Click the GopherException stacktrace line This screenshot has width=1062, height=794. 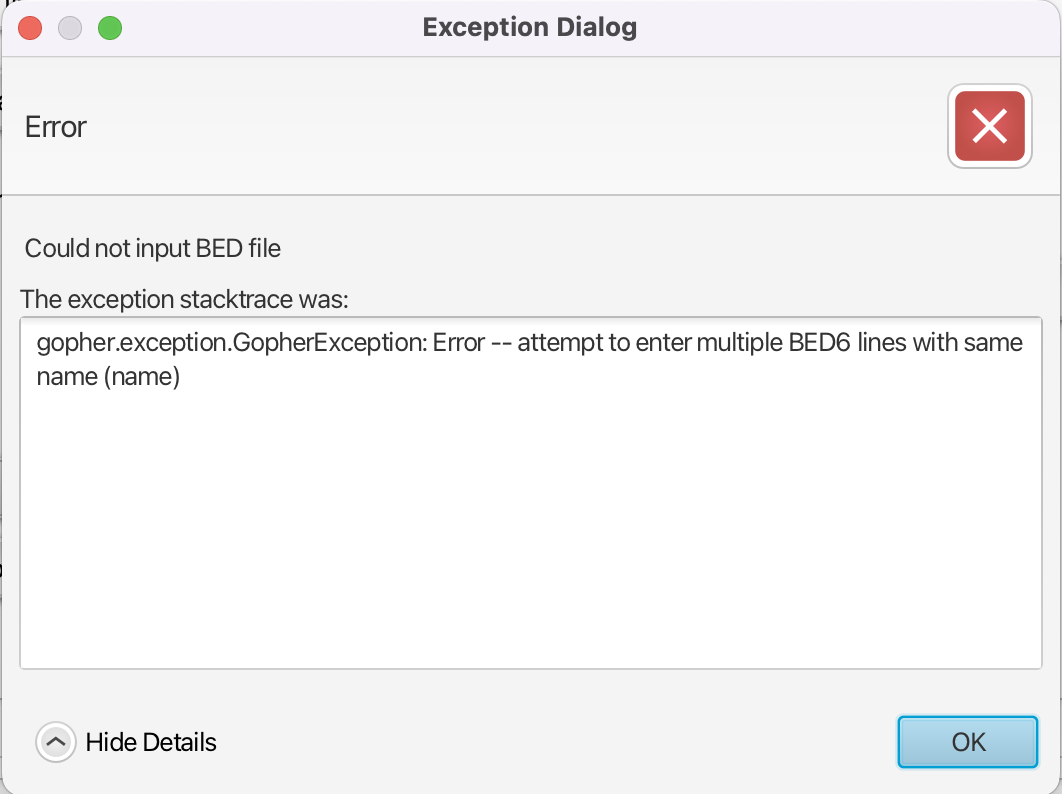coord(400,342)
